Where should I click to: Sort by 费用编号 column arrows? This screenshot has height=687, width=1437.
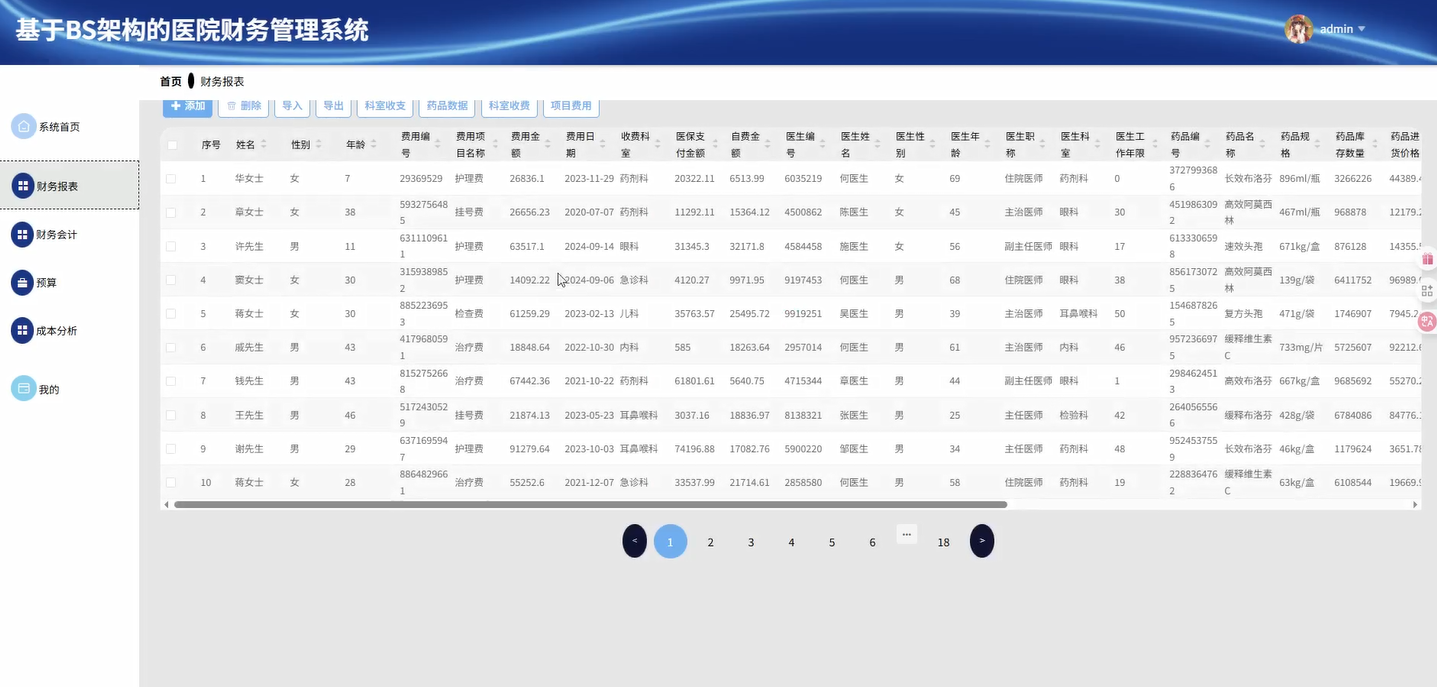point(437,144)
